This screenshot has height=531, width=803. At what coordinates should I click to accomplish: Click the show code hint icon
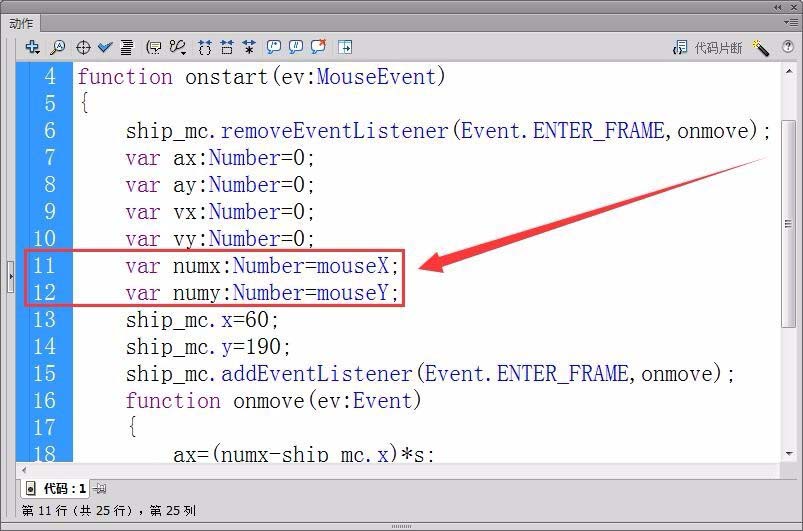pyautogui.click(x=154, y=48)
